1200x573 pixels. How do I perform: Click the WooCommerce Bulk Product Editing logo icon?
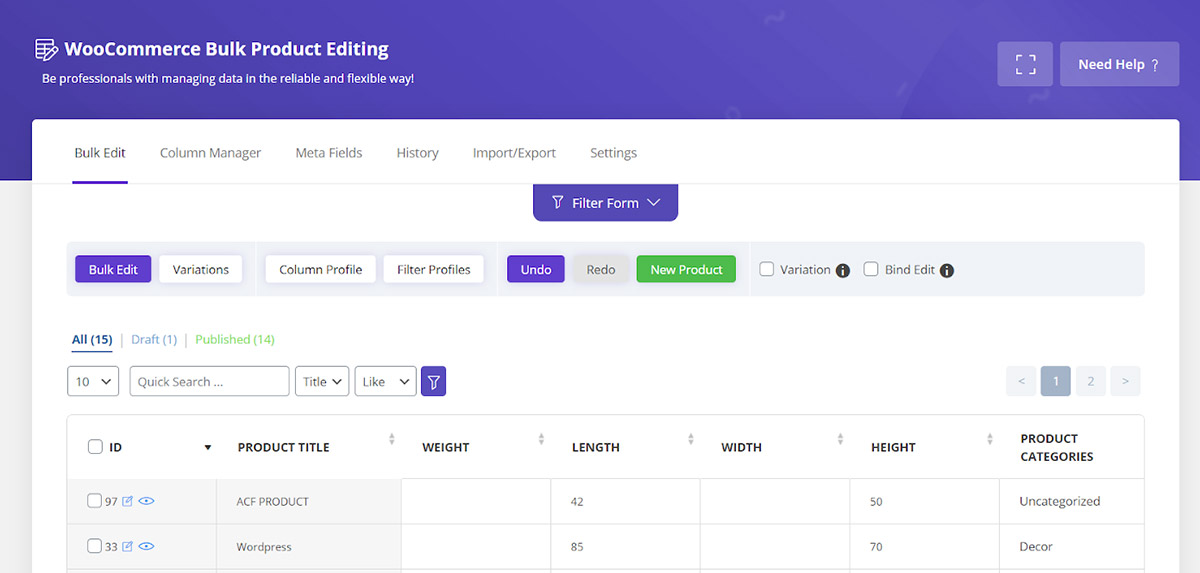click(46, 49)
